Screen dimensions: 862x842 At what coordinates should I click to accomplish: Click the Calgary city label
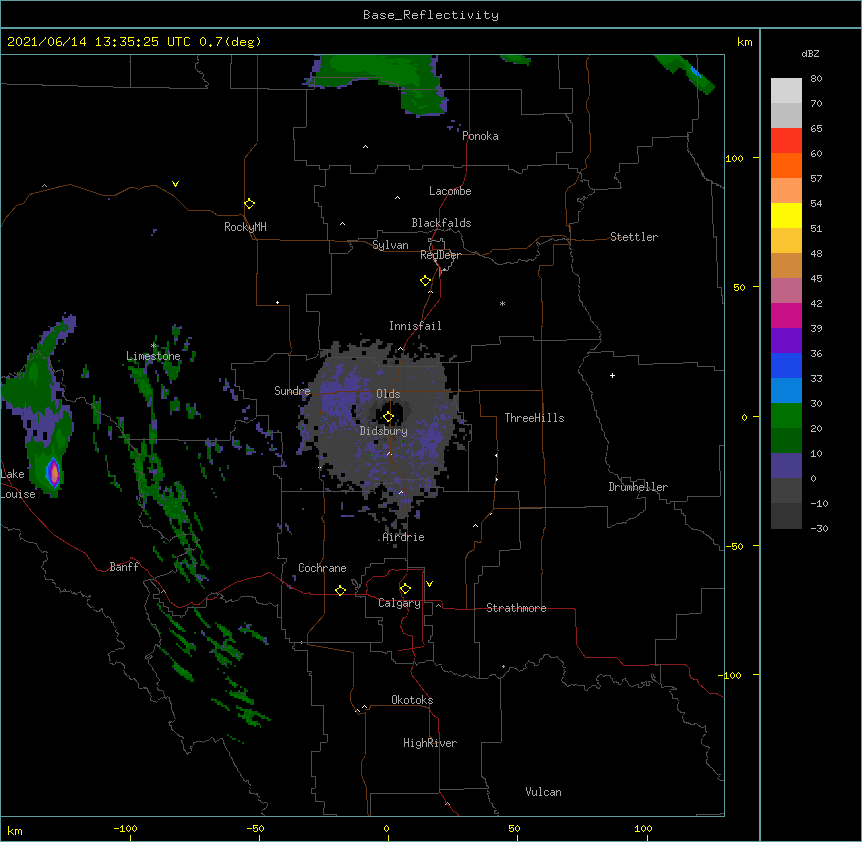(399, 603)
